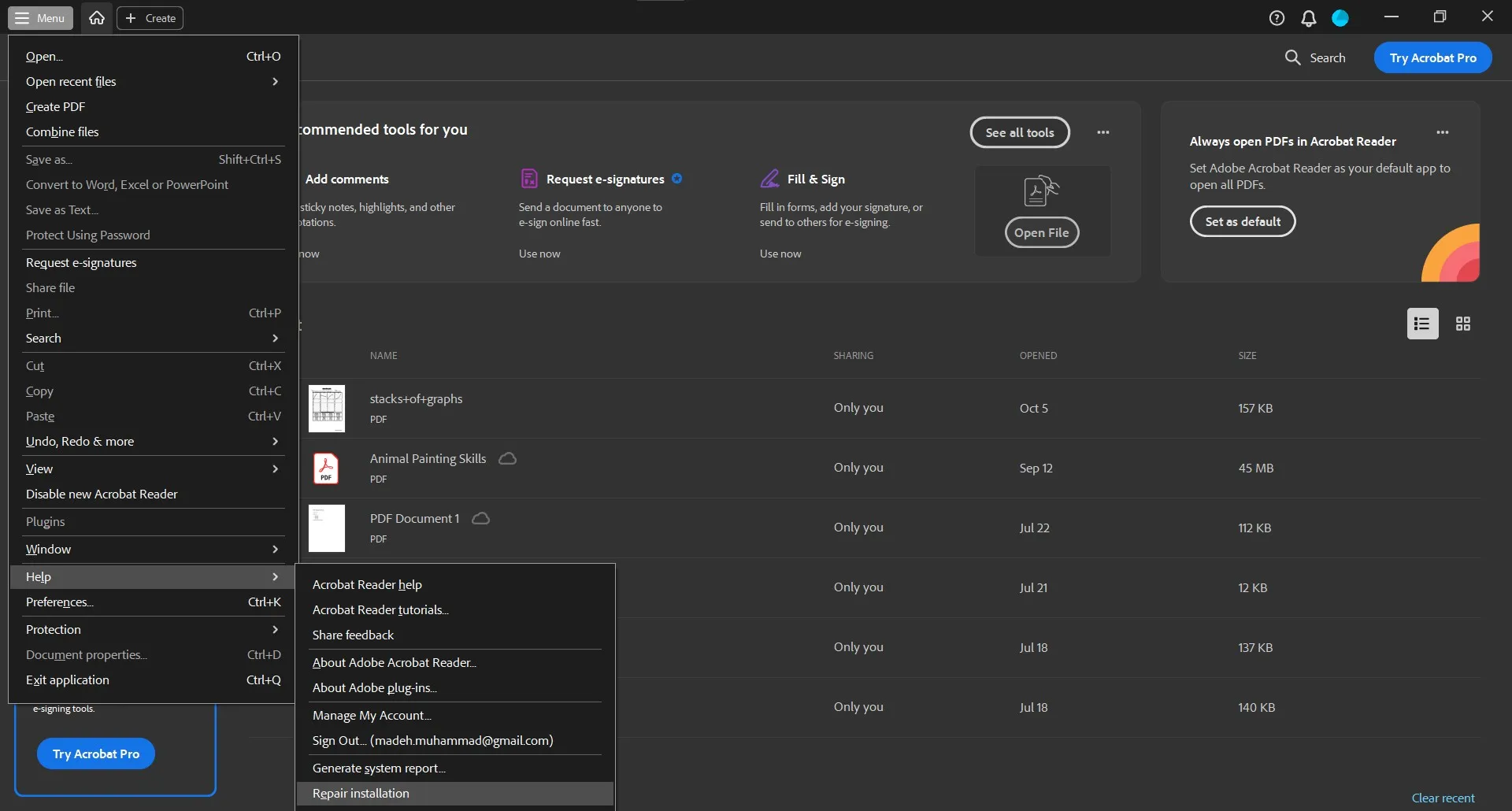Open the notifications bell icon
This screenshot has width=1512, height=811.
[1308, 18]
